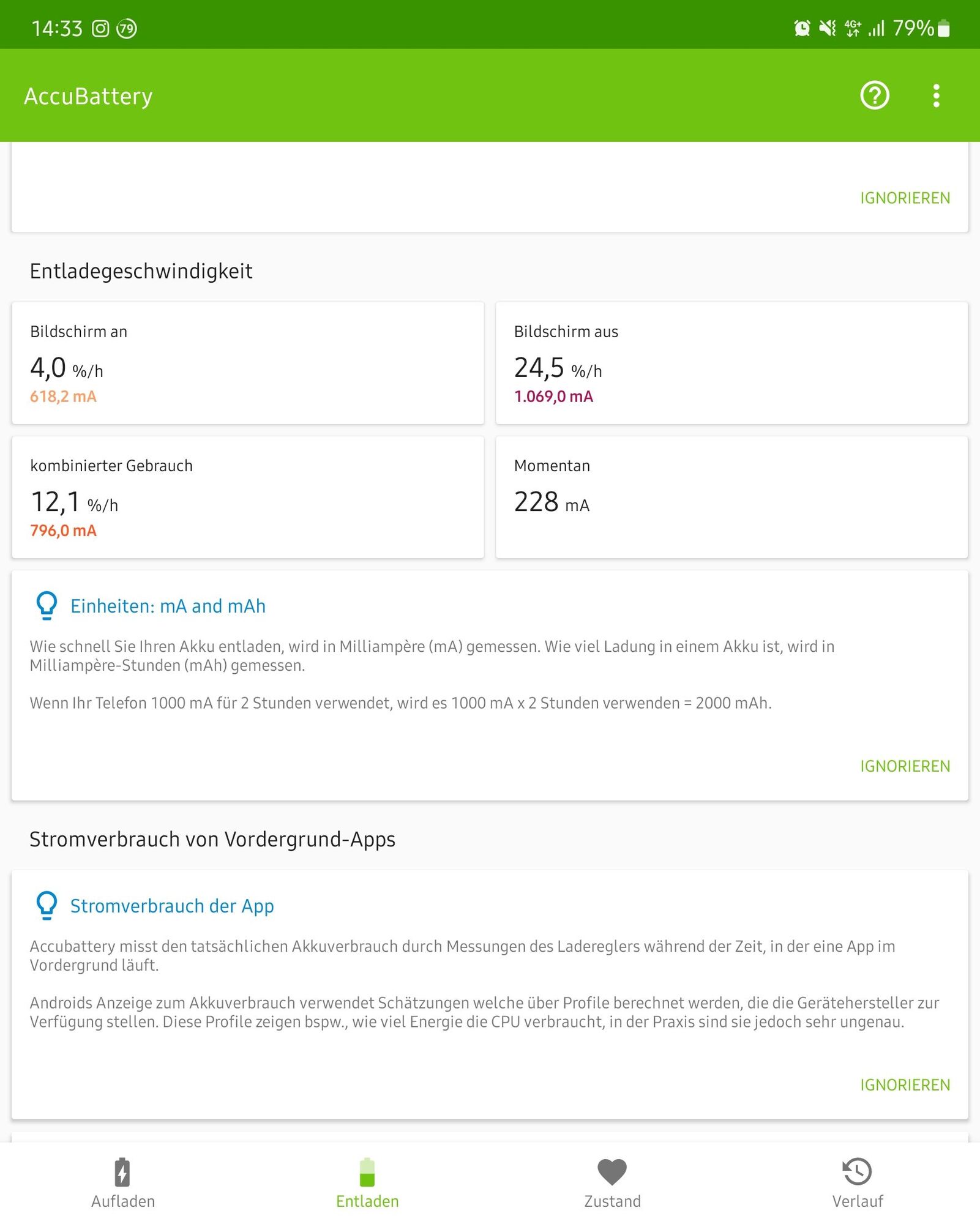The image size is (980, 1224).
Task: Open the kombinierter Gebrauch card
Action: (248, 497)
